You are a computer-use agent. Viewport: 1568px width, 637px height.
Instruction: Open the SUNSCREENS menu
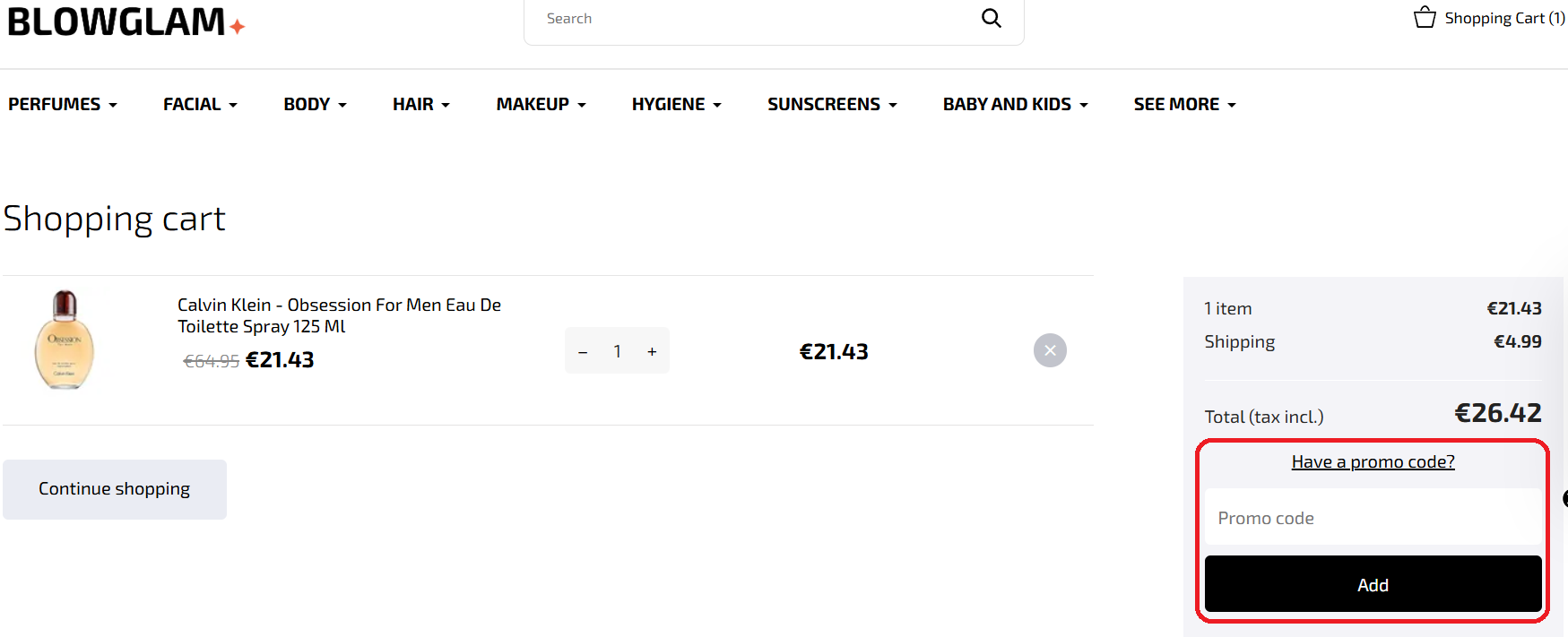(831, 104)
